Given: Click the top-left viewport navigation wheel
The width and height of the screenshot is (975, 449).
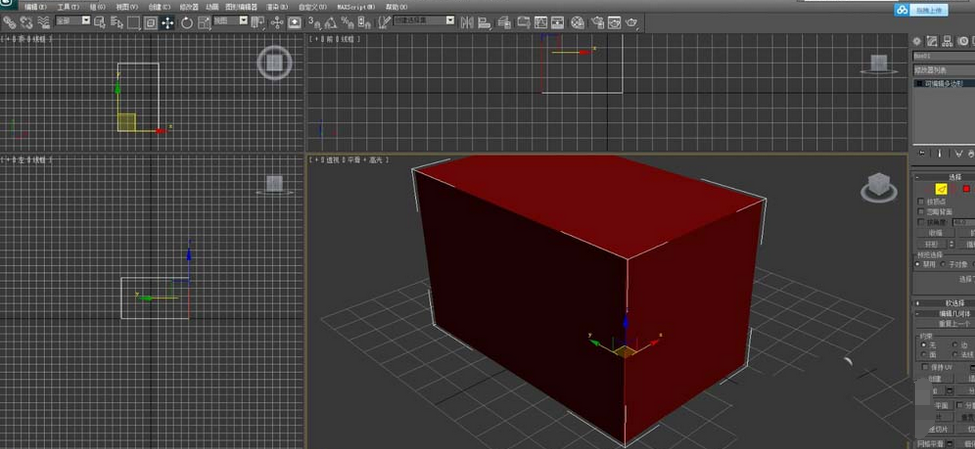Looking at the screenshot, I should [x=273, y=63].
